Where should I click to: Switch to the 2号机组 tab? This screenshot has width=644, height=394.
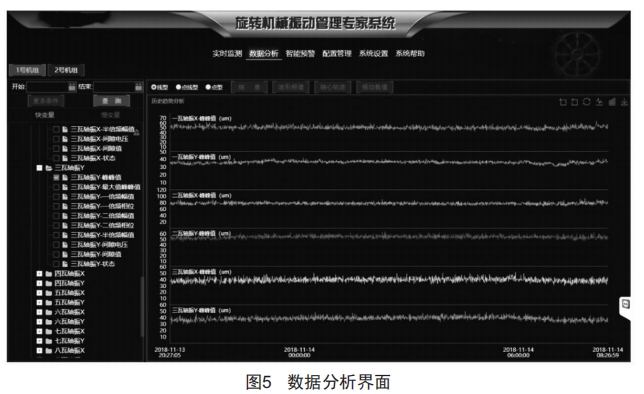click(x=66, y=70)
